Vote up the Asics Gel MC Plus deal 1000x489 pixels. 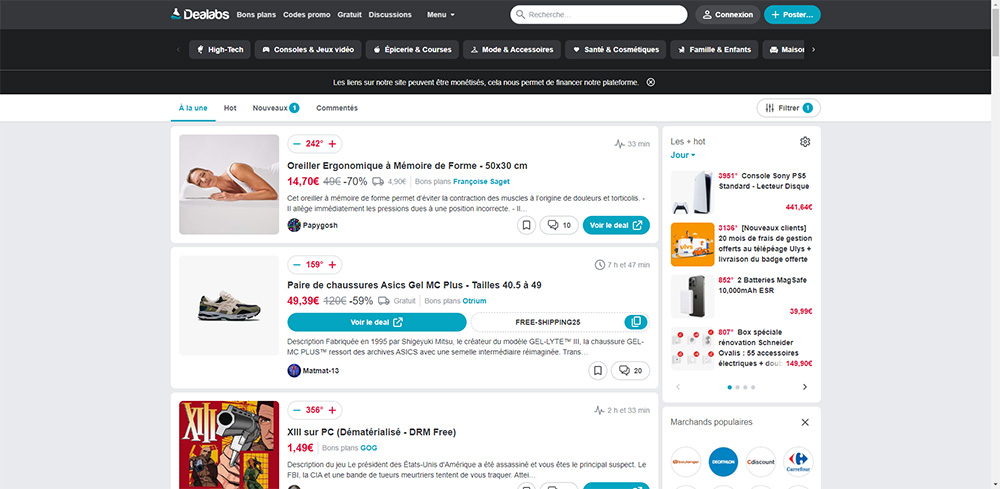(332, 265)
